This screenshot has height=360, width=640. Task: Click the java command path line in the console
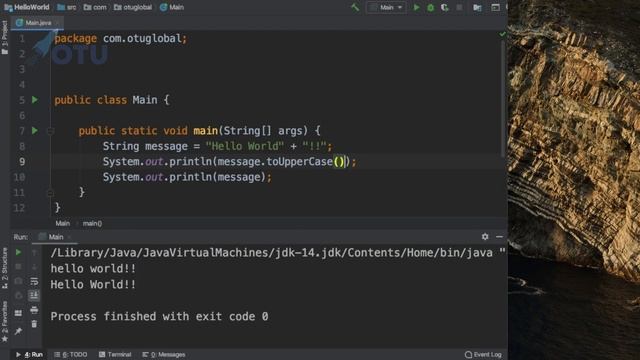[x=278, y=253]
